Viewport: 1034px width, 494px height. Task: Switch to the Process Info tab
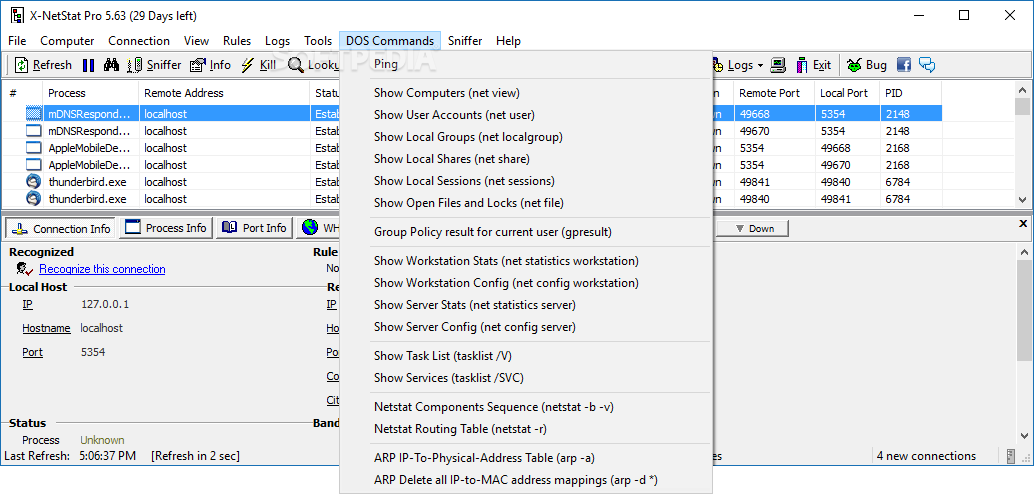[166, 228]
